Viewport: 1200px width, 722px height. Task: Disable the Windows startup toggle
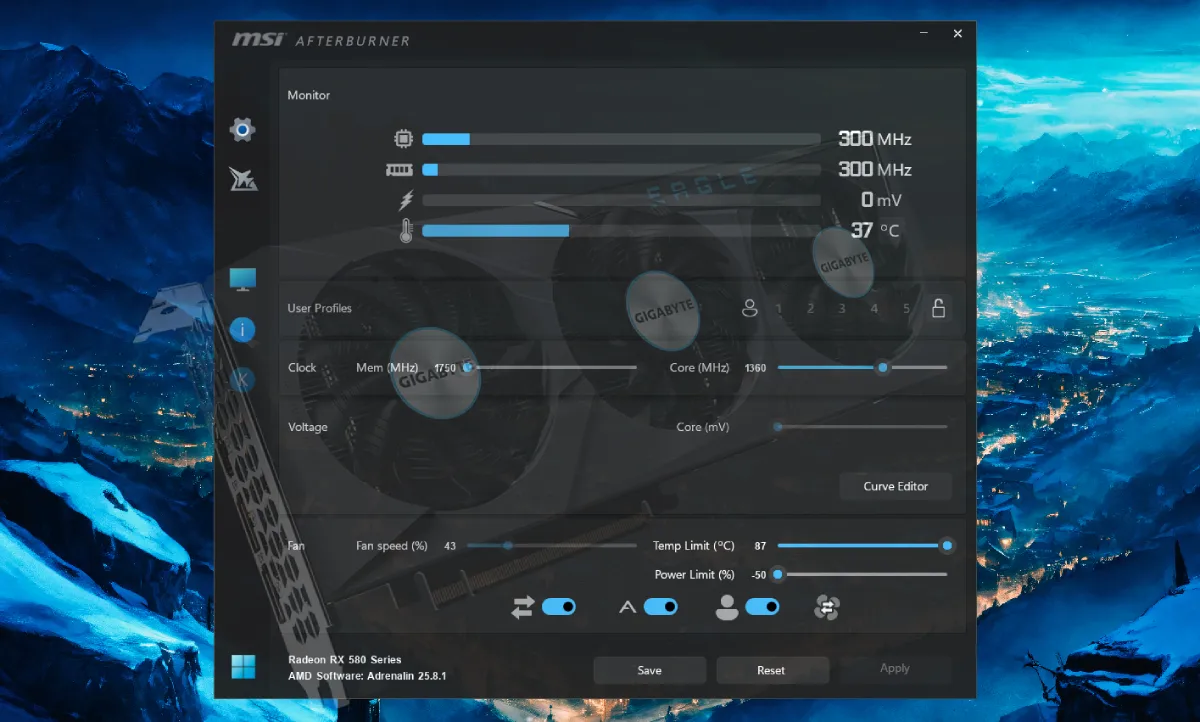[659, 607]
